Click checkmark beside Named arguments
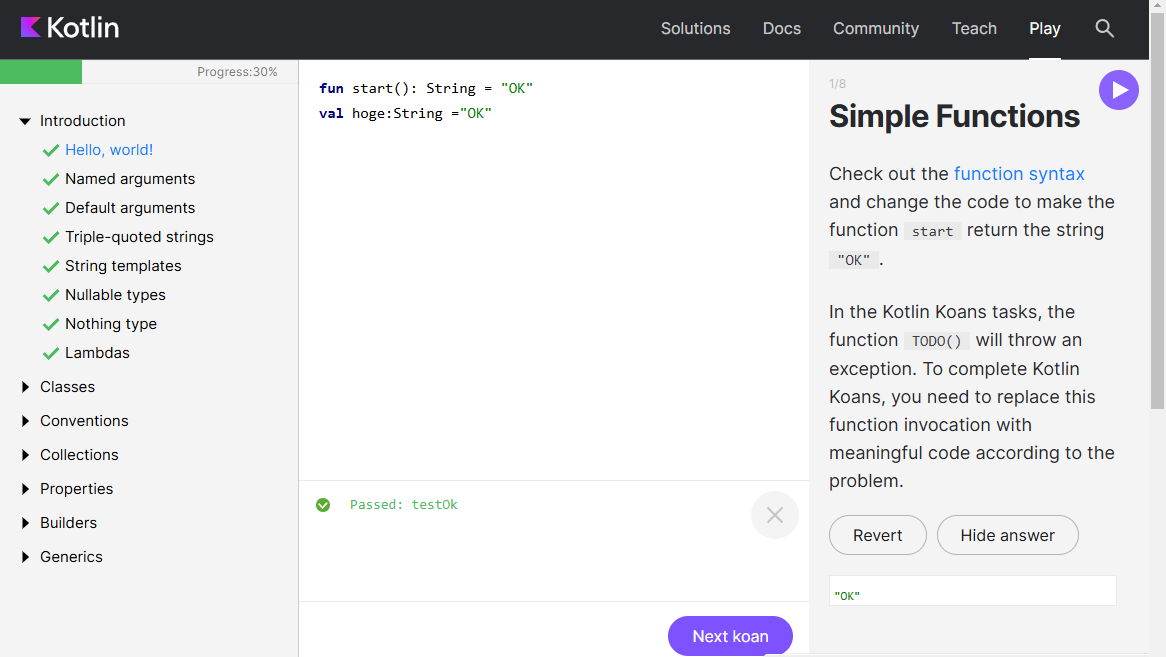Viewport: 1166px width, 657px height. 51,180
